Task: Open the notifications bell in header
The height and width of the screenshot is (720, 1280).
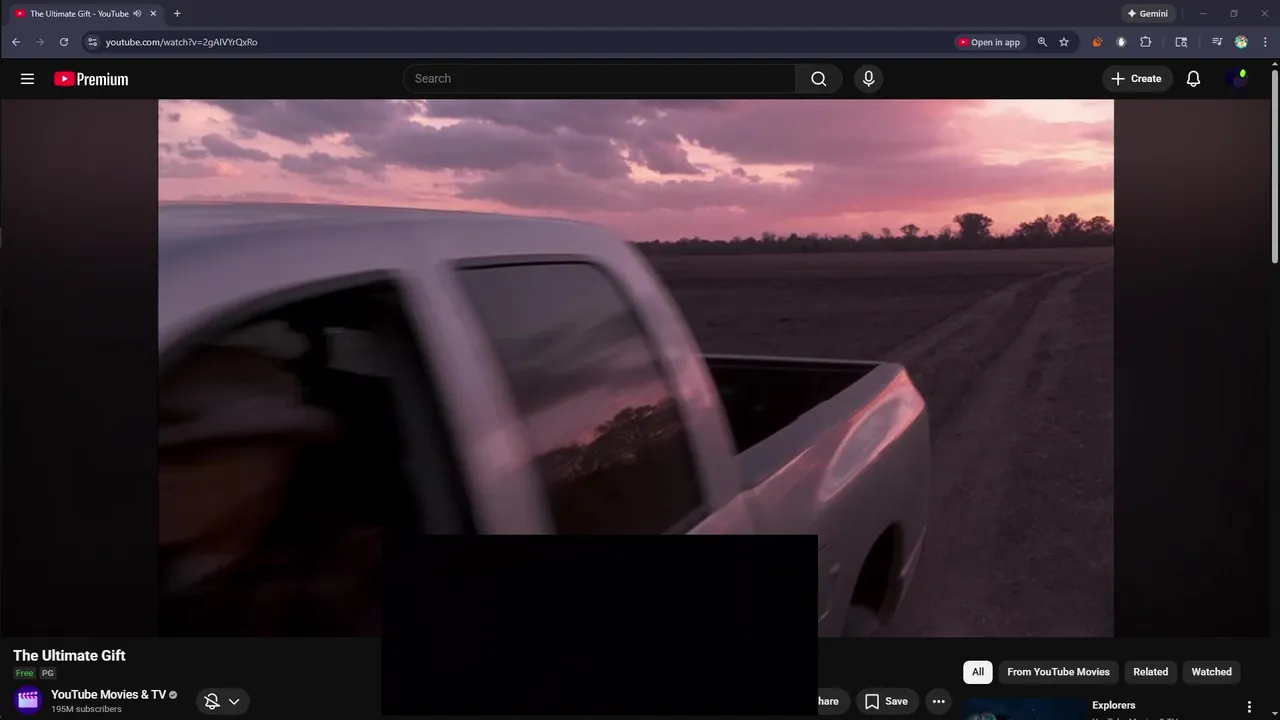Action: [x=1193, y=79]
